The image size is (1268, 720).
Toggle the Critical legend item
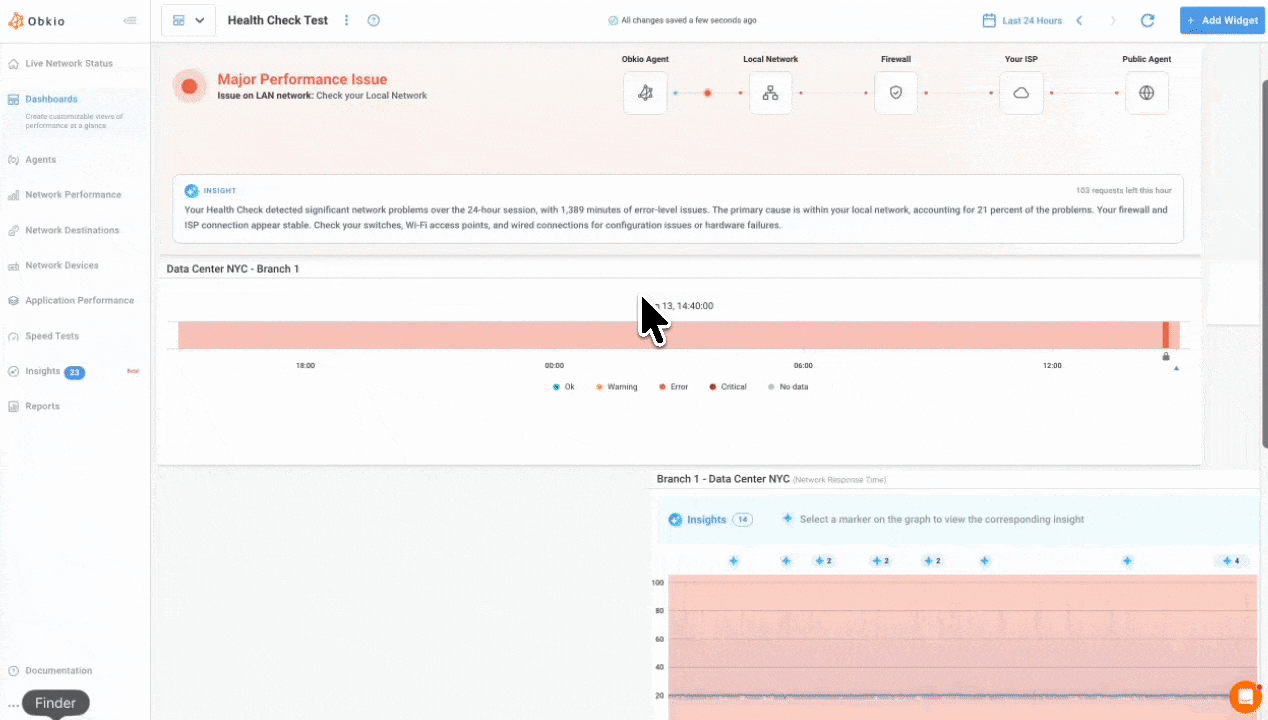(x=727, y=387)
